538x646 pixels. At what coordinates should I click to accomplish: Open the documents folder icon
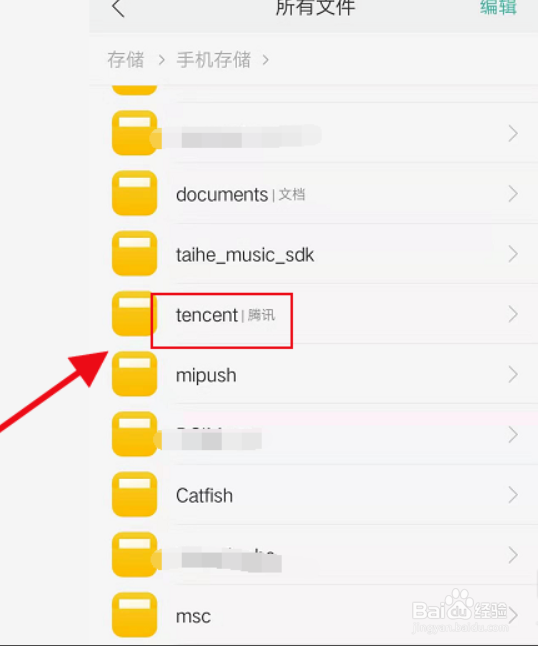point(134,193)
